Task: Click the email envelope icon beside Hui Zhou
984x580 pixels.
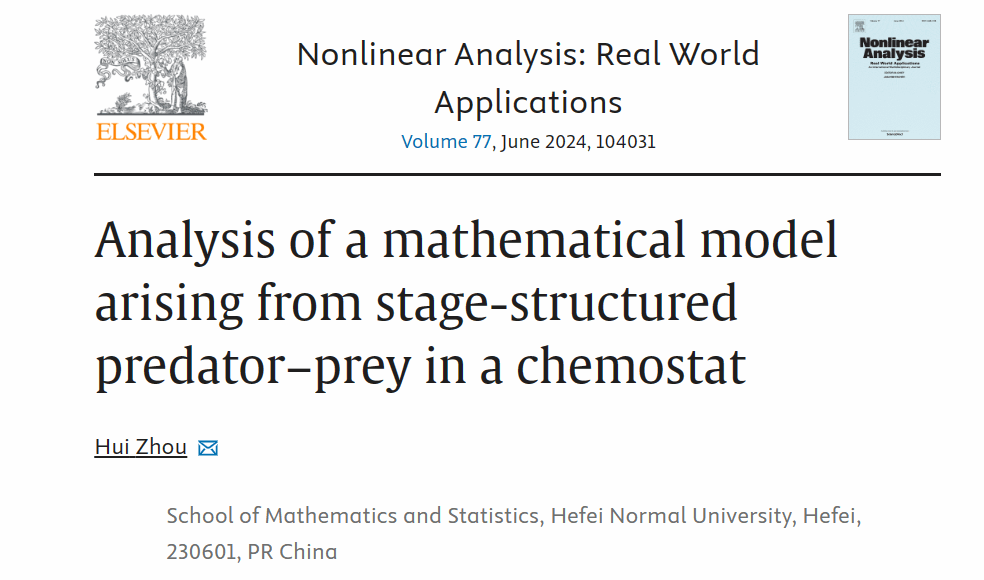Action: point(208,448)
